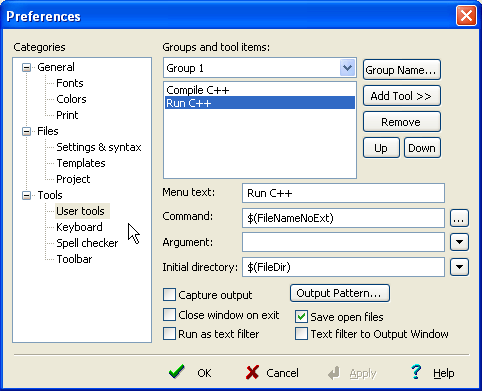This screenshot has height=391, width=482.
Task: Click the blue question mark Help icon
Action: (416, 372)
